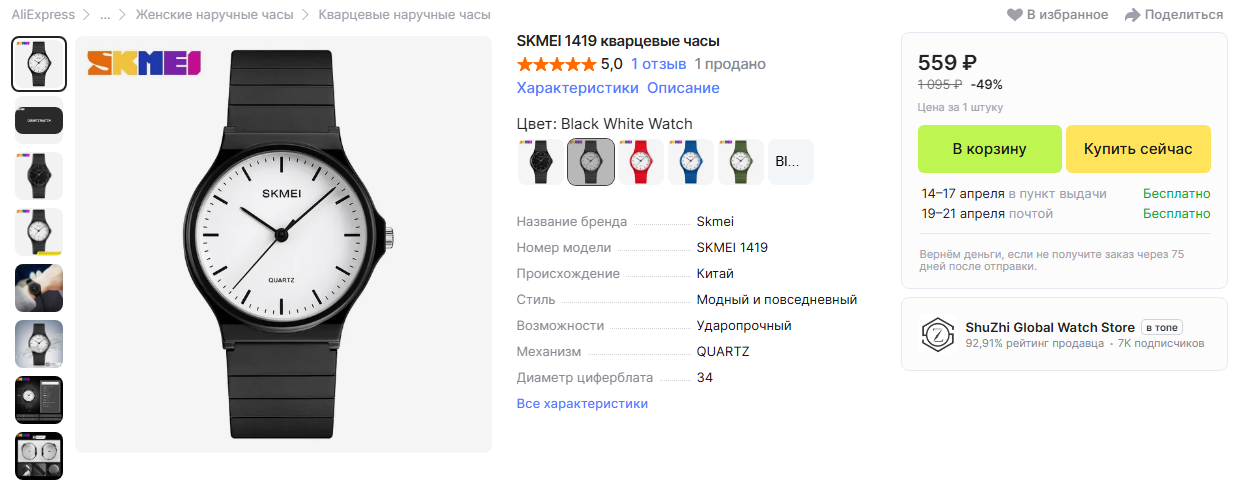This screenshot has width=1239, height=500.
Task: Click the 'Купить сейчас' button
Action: [x=1138, y=149]
